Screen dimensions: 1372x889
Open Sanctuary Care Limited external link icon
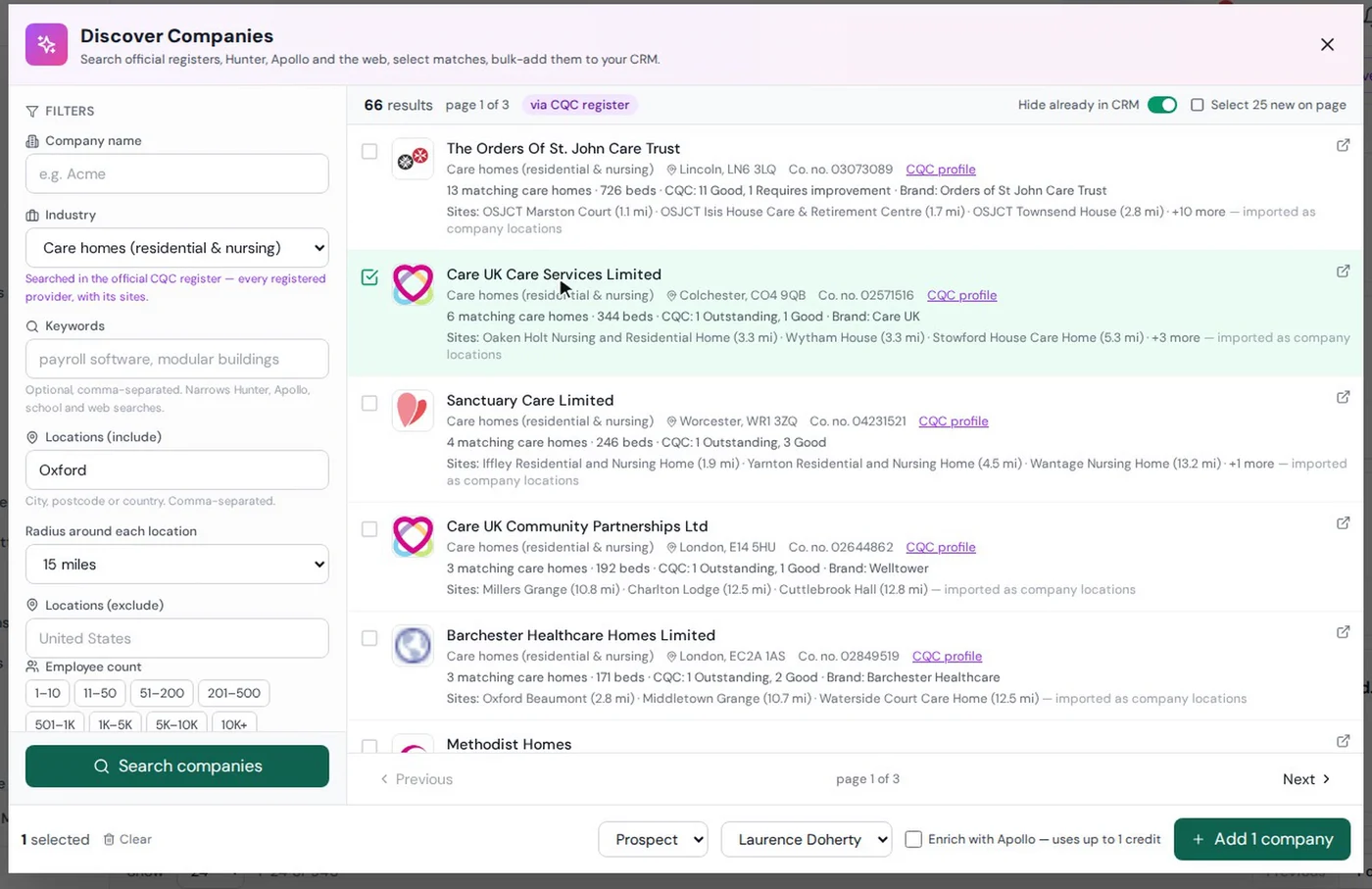pos(1343,397)
